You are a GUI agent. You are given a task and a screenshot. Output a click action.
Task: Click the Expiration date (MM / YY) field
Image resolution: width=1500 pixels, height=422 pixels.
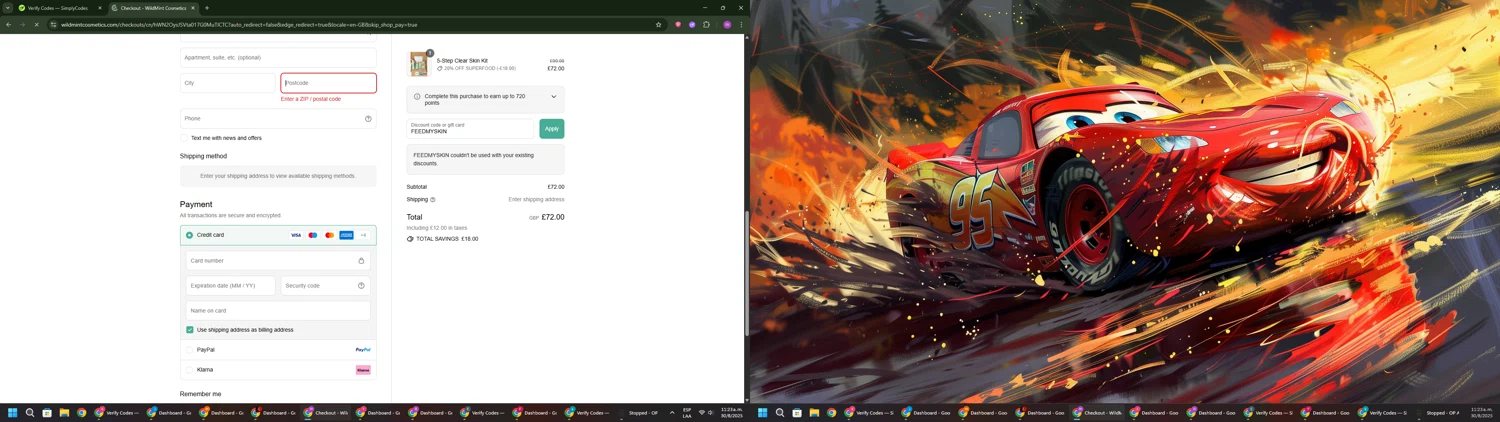click(231, 286)
